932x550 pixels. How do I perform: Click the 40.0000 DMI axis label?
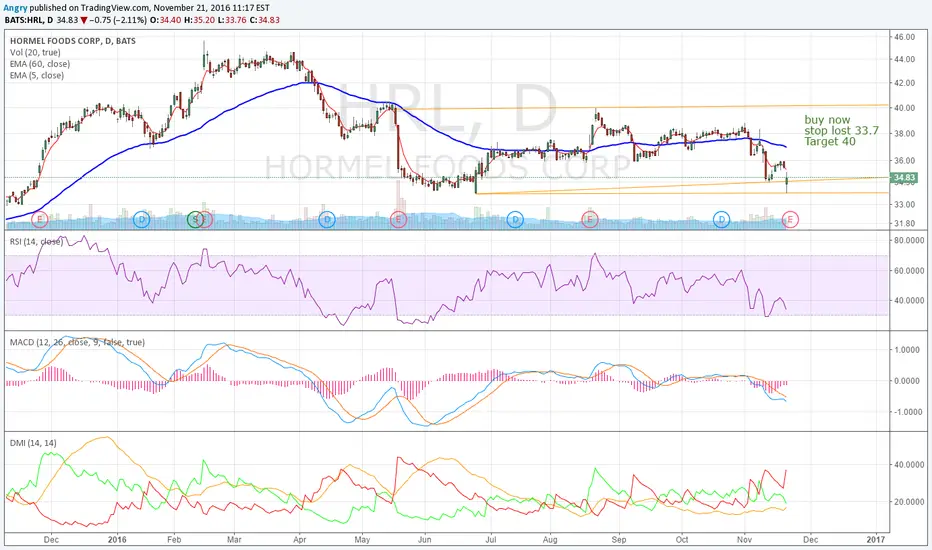[909, 465]
